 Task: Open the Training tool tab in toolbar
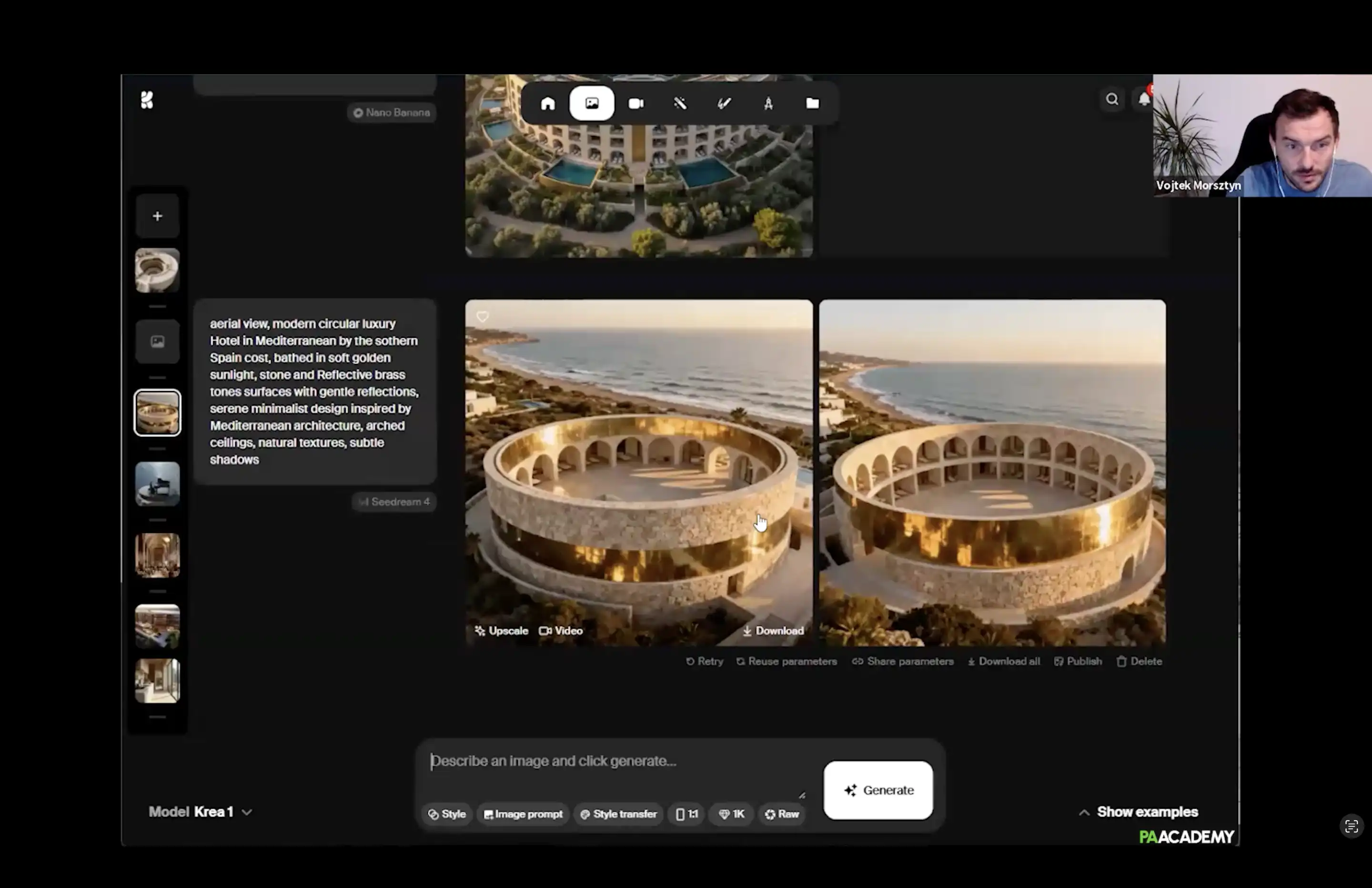pos(768,104)
